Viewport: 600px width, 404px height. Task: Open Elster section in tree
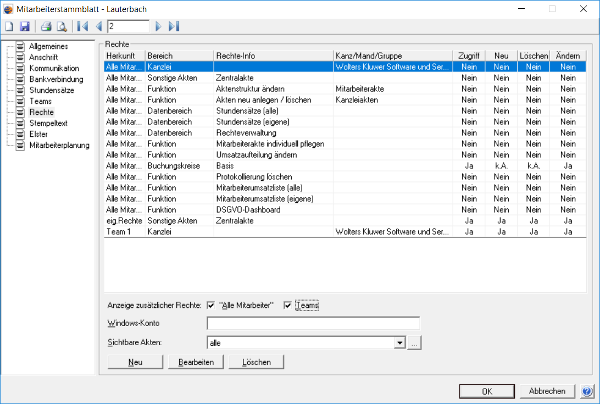coord(38,134)
